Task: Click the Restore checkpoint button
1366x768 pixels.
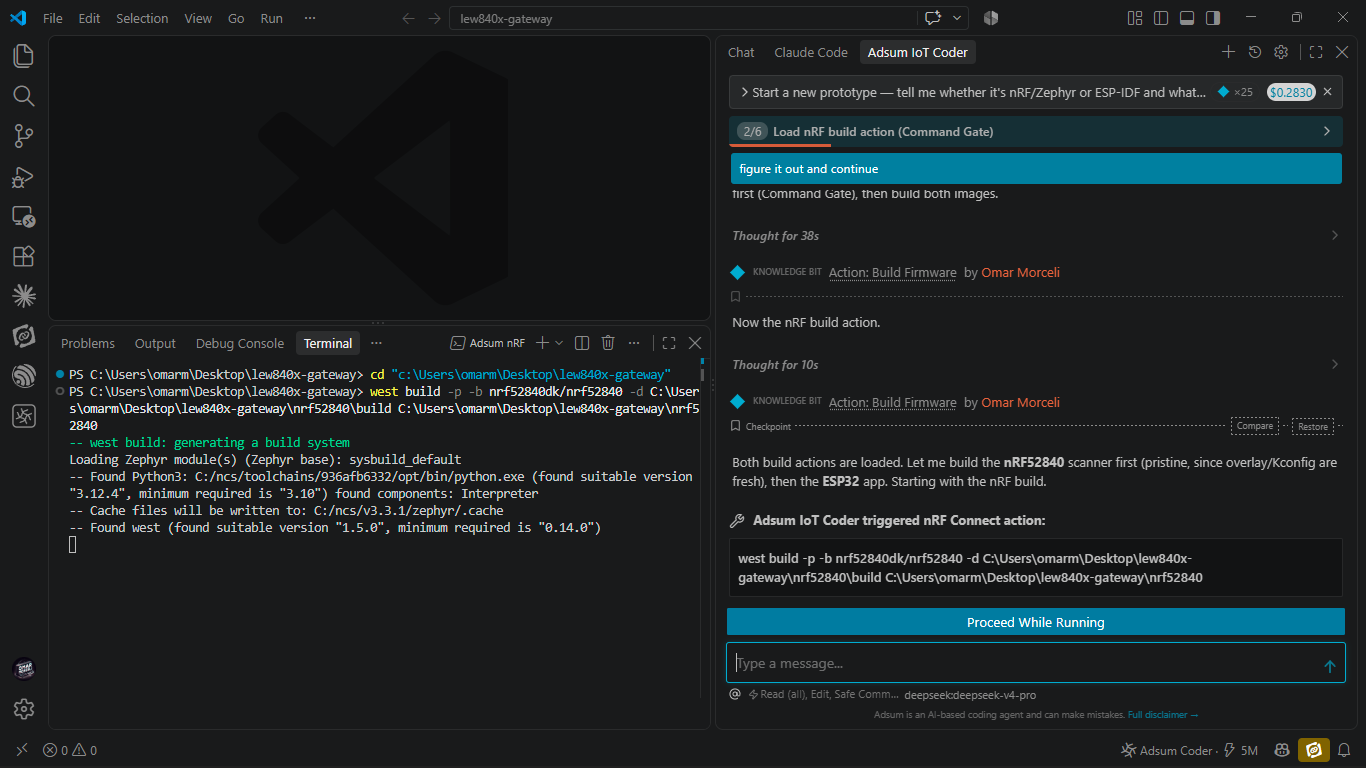Action: (1313, 426)
